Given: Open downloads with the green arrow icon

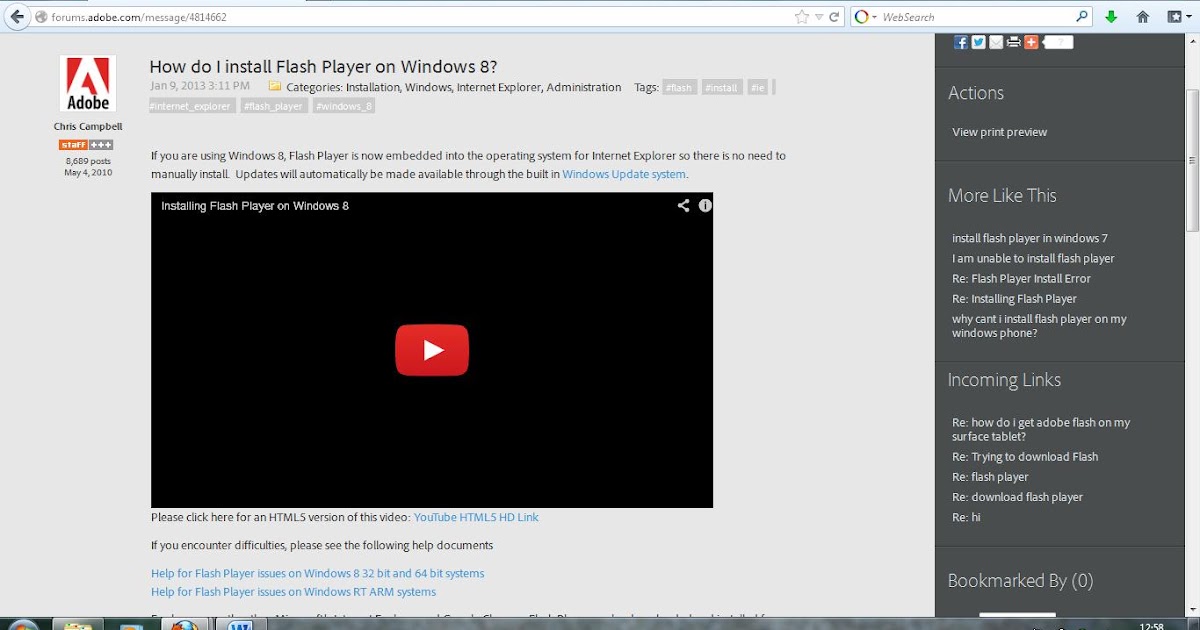Looking at the screenshot, I should tap(1112, 17).
